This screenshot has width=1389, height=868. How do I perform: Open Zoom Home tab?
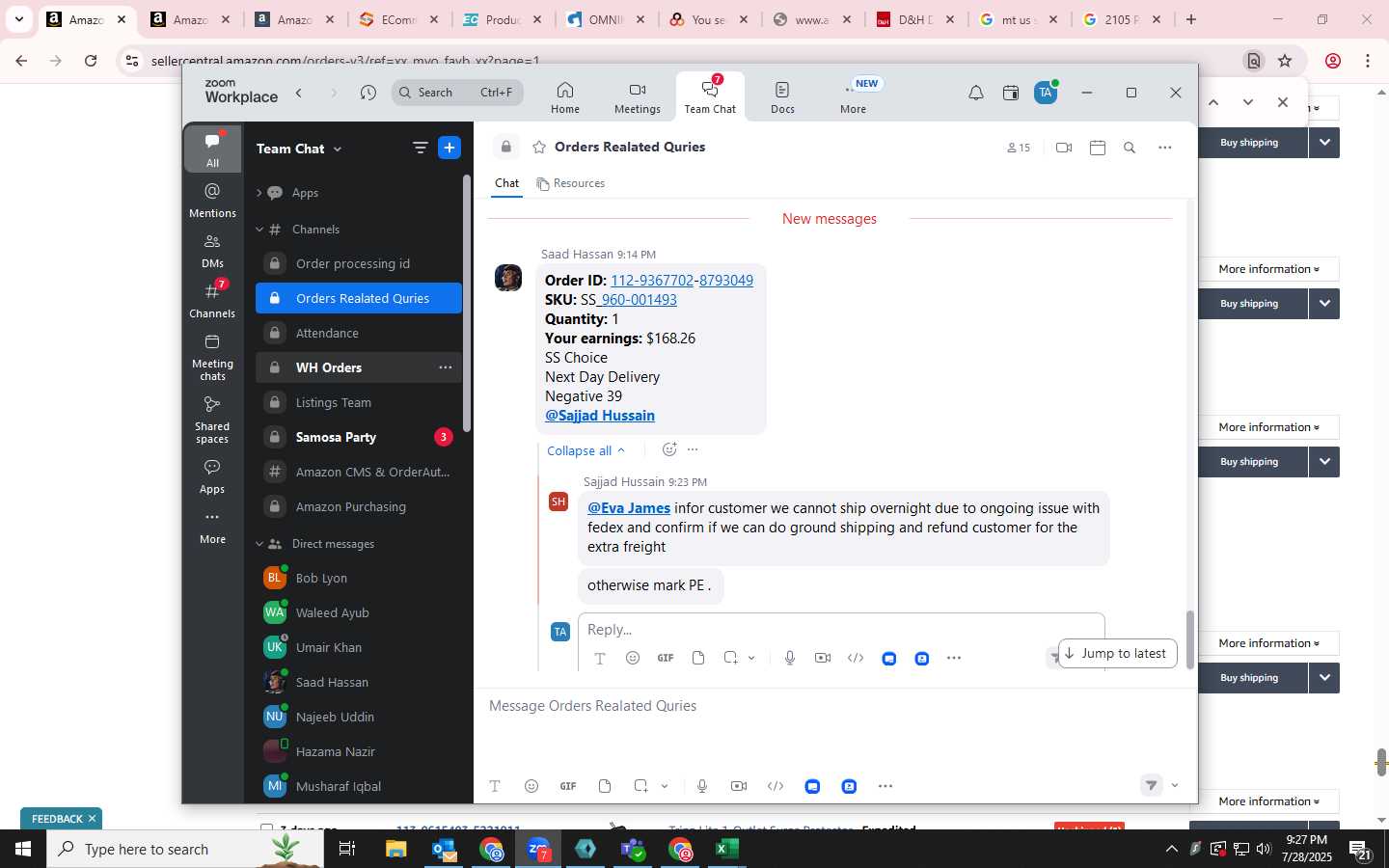[565, 97]
